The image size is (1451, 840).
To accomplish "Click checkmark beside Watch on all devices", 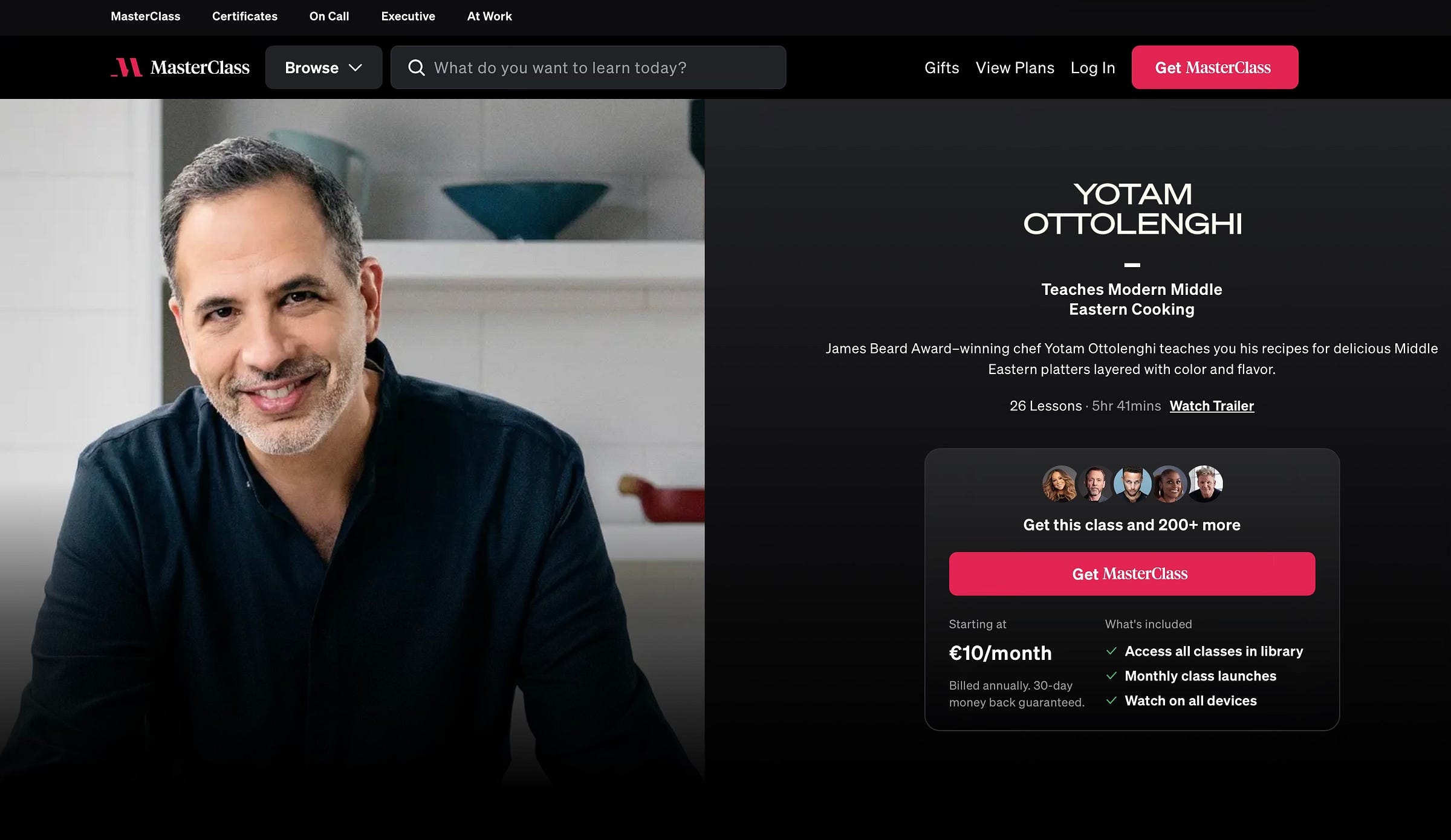I will click(1111, 700).
